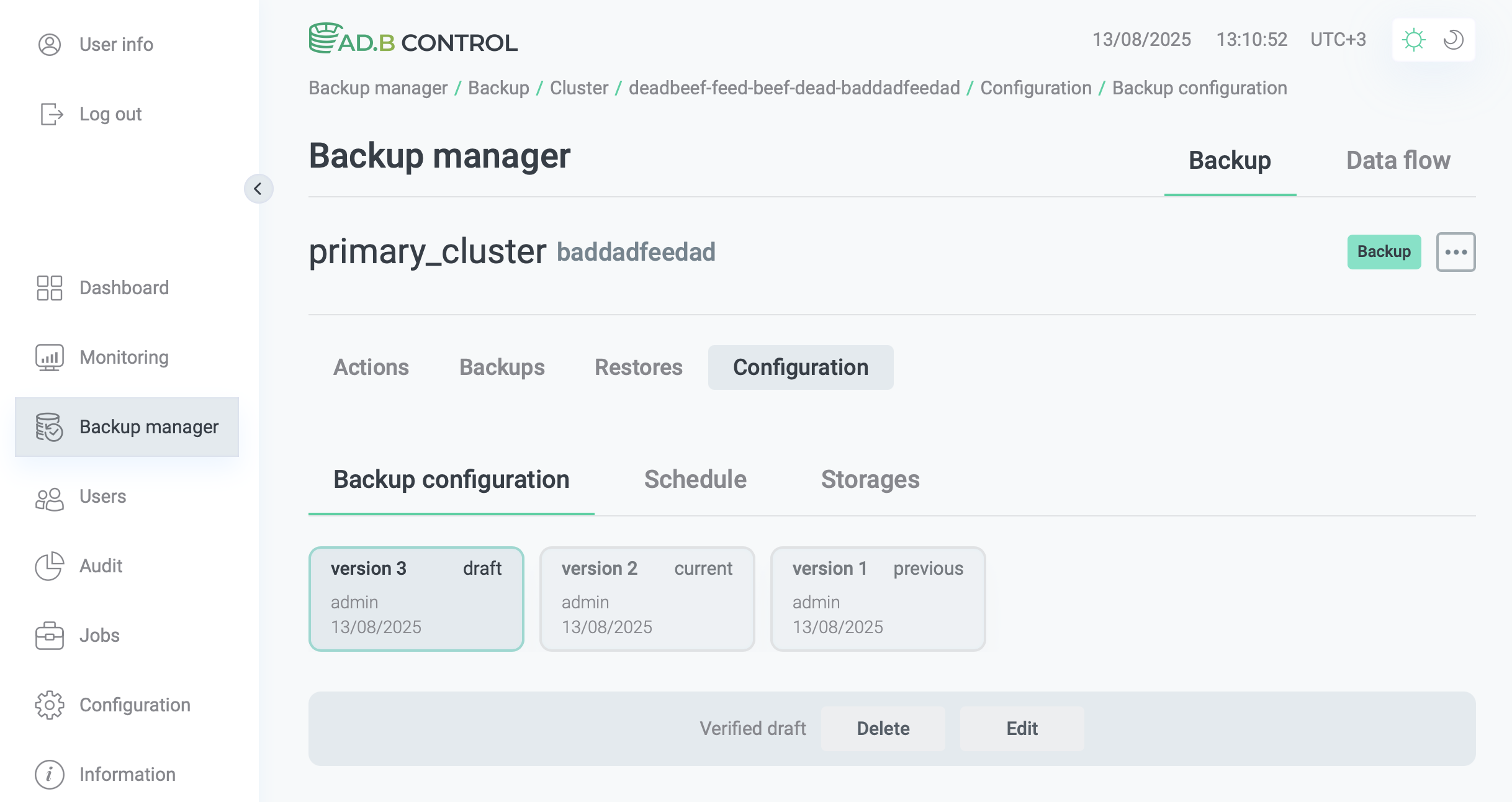This screenshot has width=1512, height=802.
Task: Select the version 2 current card
Action: tap(646, 598)
